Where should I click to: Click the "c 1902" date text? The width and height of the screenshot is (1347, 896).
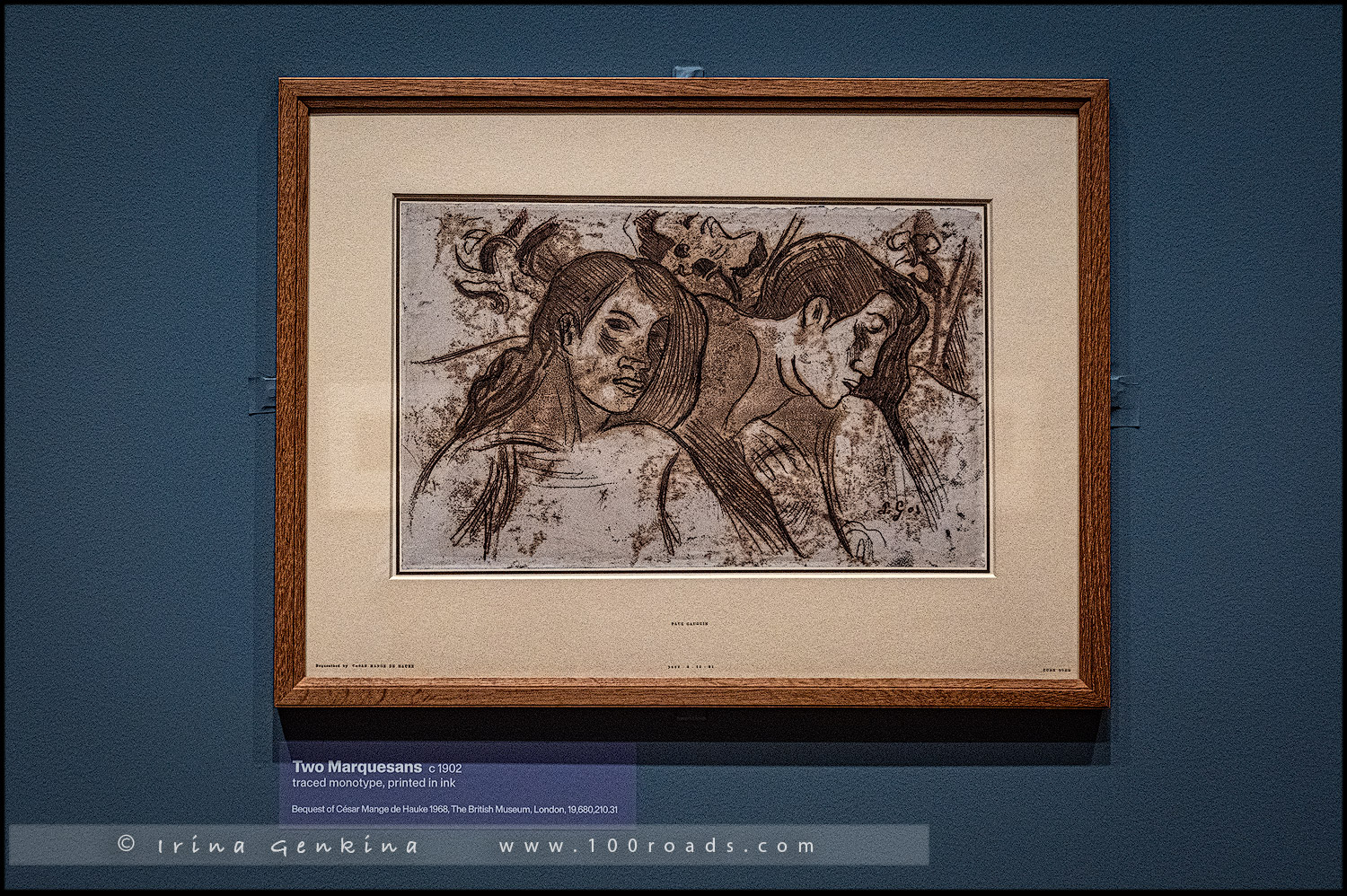coord(445,769)
